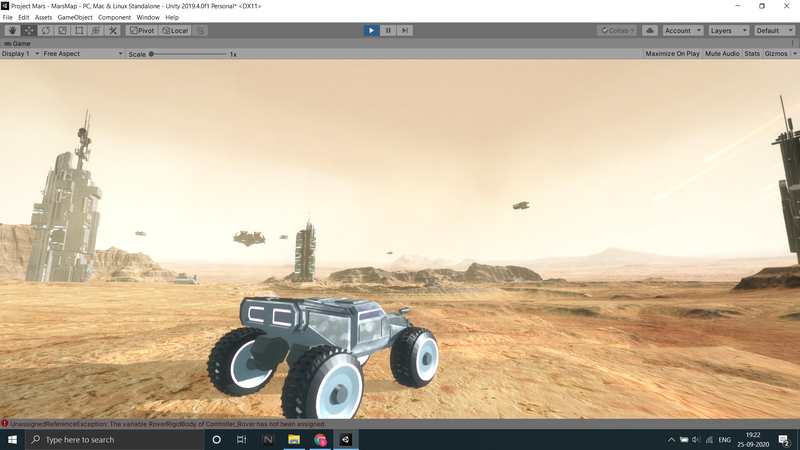This screenshot has height=450, width=800.
Task: Open the Account dropdown
Action: pyautogui.click(x=683, y=31)
